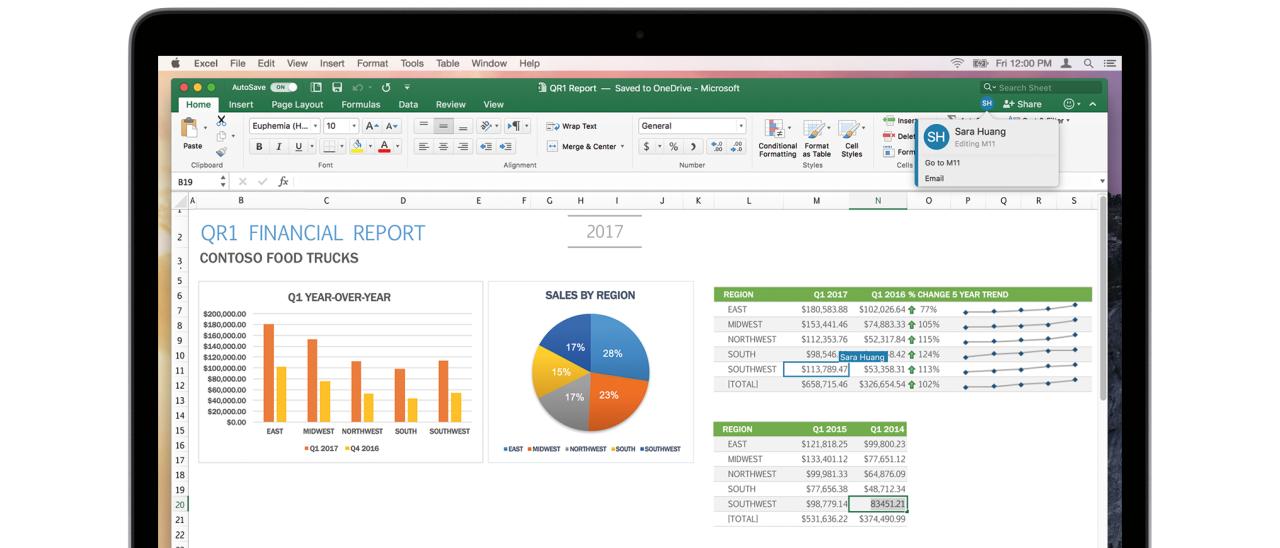Click the red font color button
The width and height of the screenshot is (1280, 548).
click(x=384, y=146)
